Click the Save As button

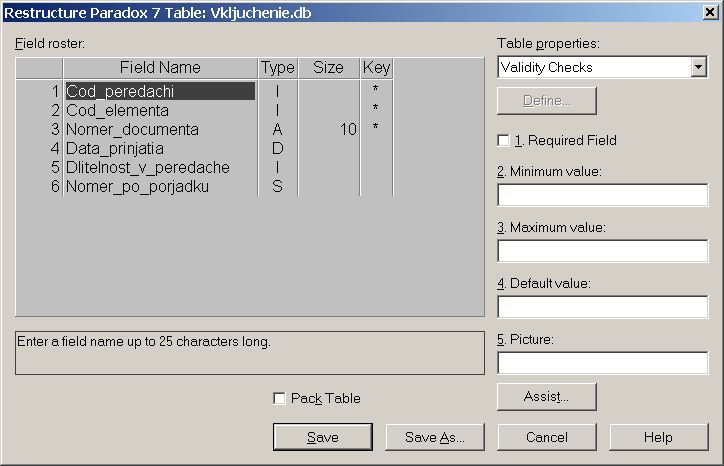point(435,437)
